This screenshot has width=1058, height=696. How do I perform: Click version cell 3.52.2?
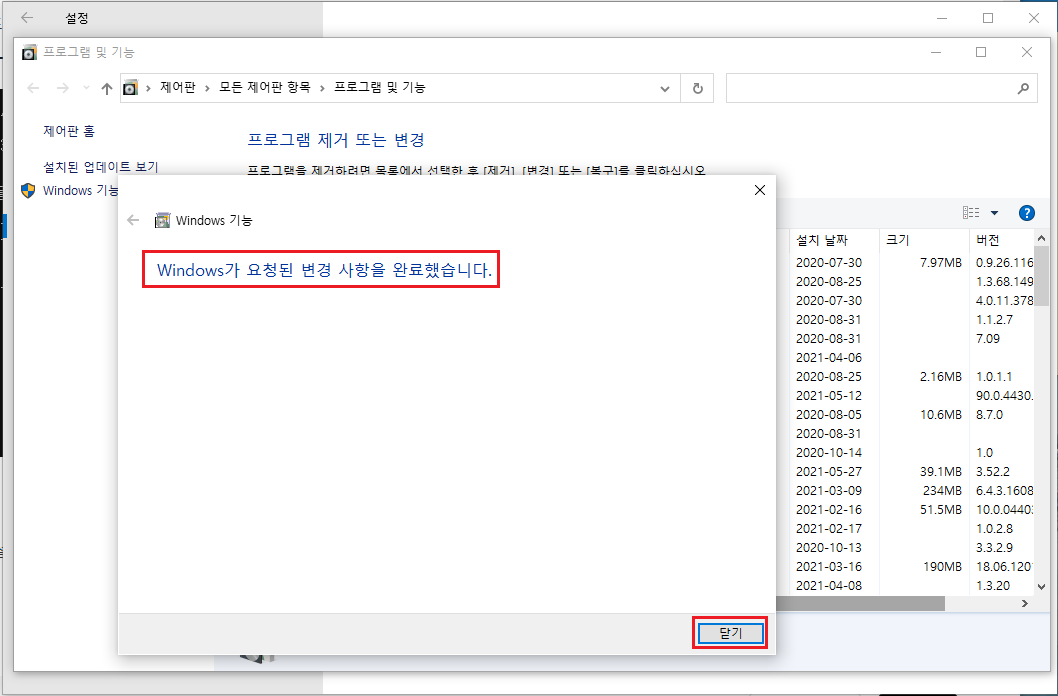point(994,471)
